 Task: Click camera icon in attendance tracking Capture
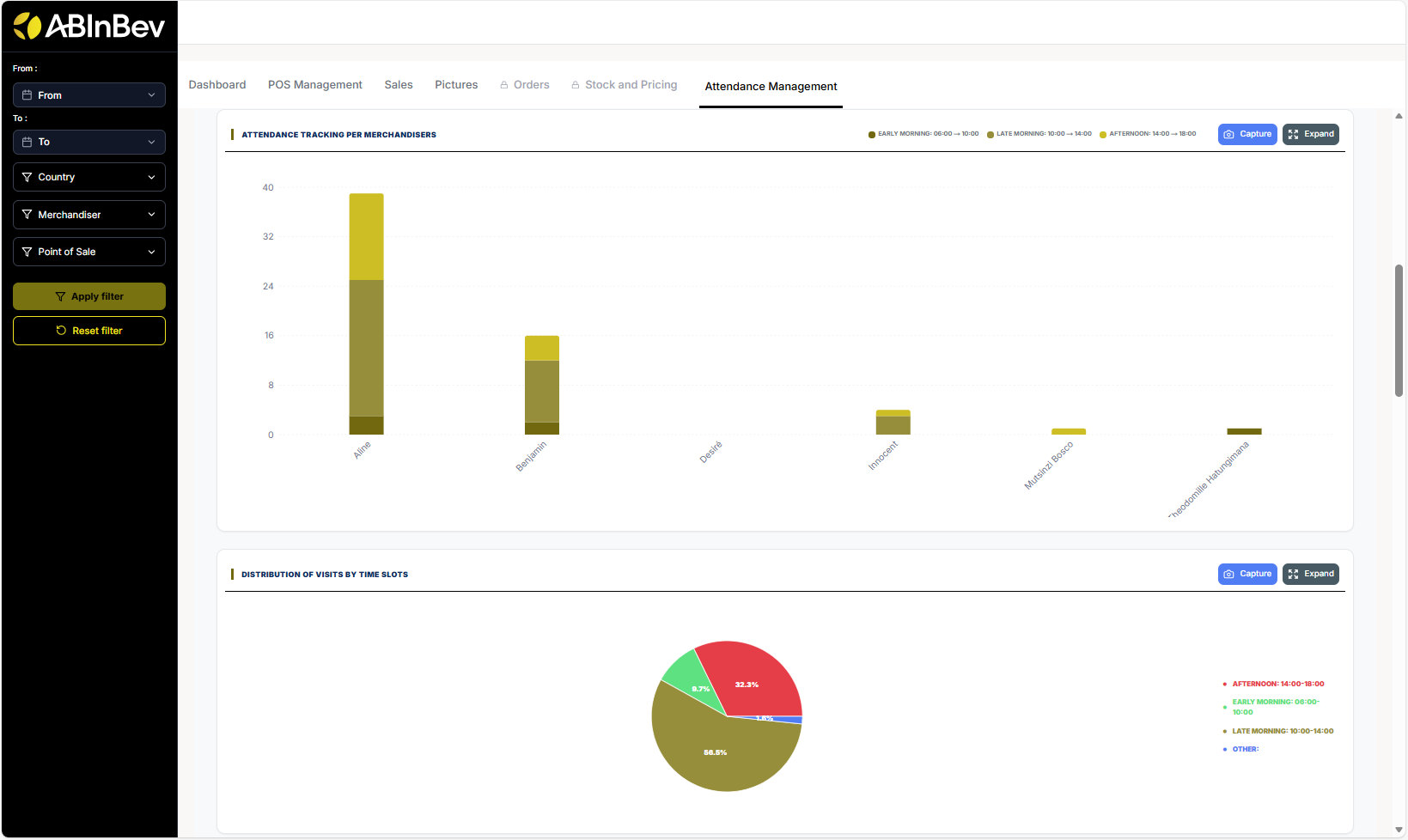tap(1229, 134)
